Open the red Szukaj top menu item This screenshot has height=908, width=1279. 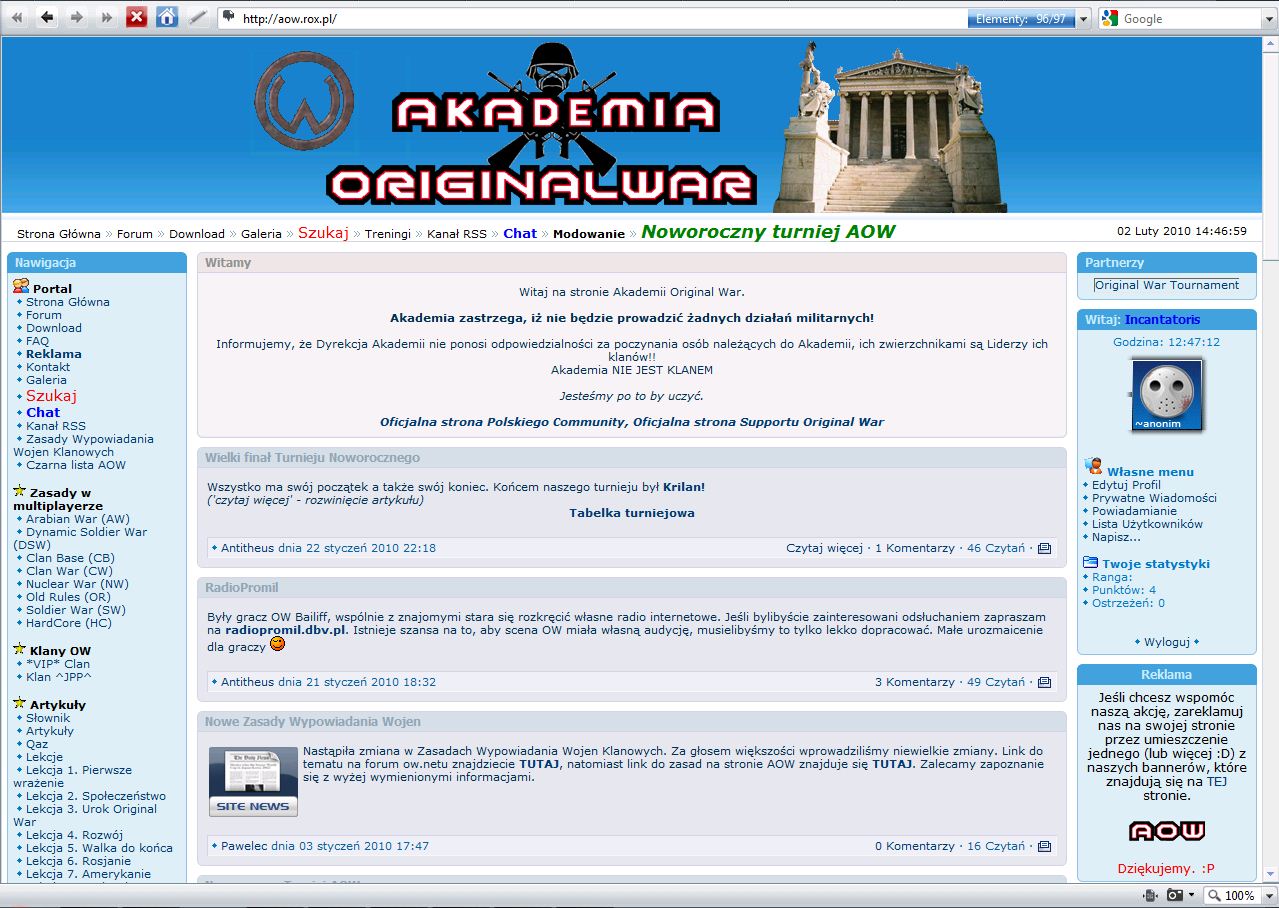323,232
